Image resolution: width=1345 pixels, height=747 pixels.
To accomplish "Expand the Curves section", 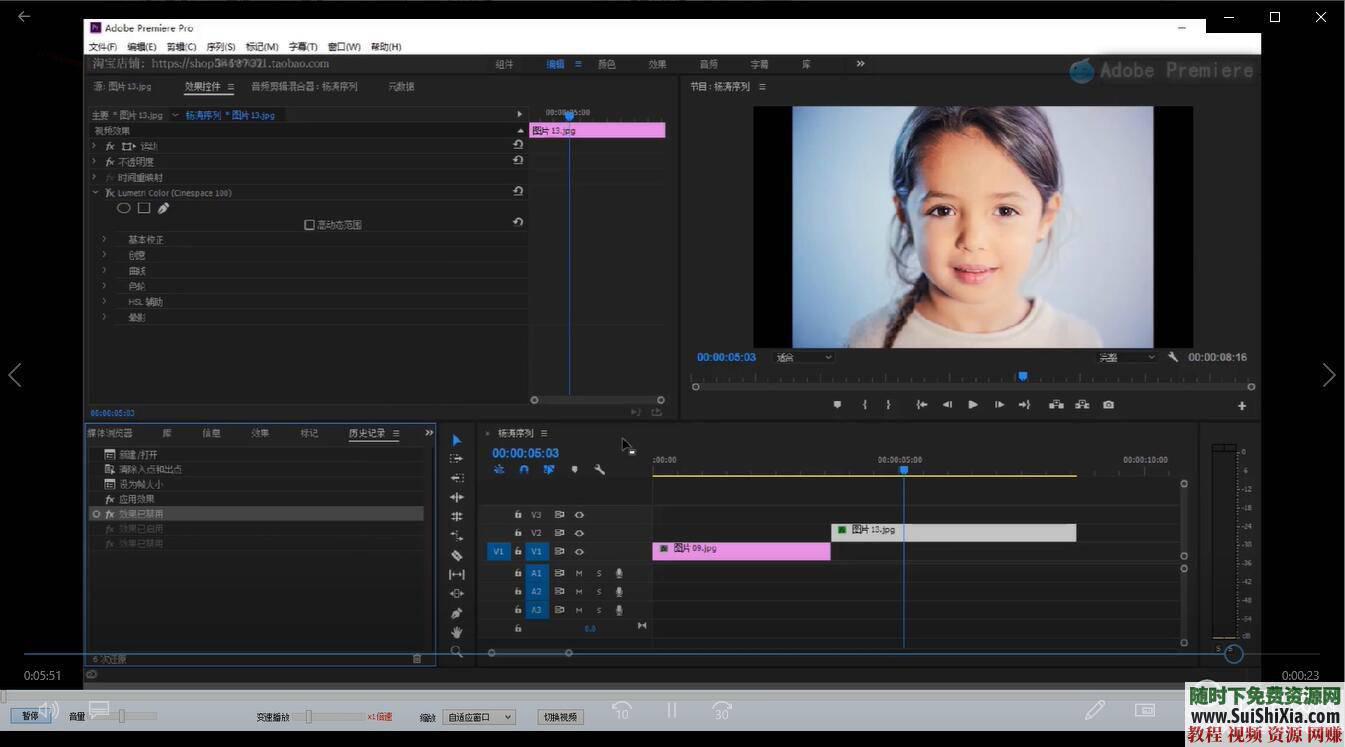I will point(104,271).
